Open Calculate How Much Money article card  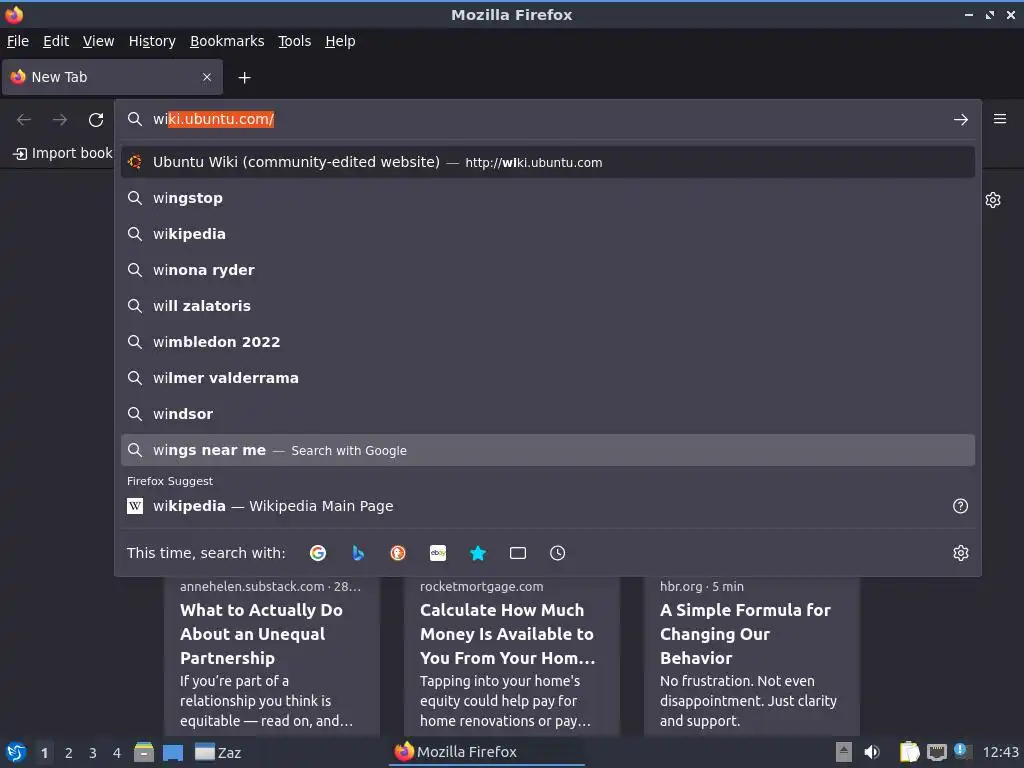(x=511, y=656)
